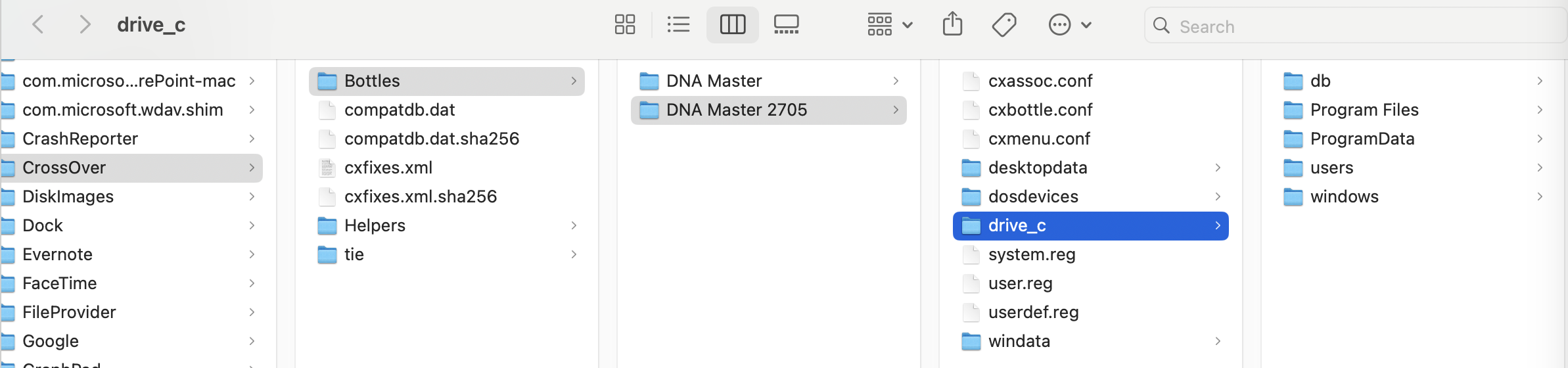This screenshot has height=368, width=1568.
Task: Switch to list view
Action: click(x=678, y=25)
